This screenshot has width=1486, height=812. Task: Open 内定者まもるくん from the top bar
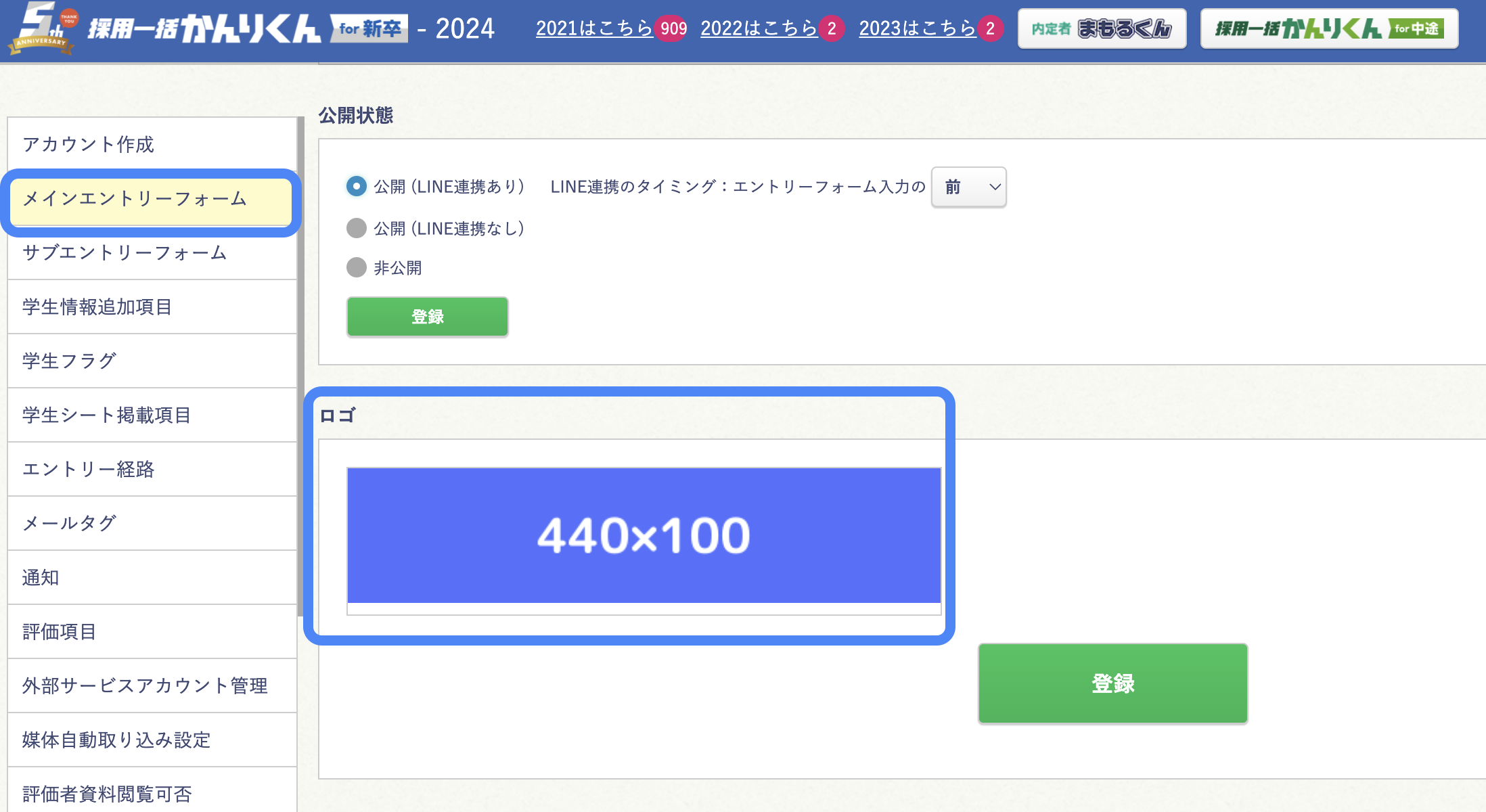[x=1101, y=28]
